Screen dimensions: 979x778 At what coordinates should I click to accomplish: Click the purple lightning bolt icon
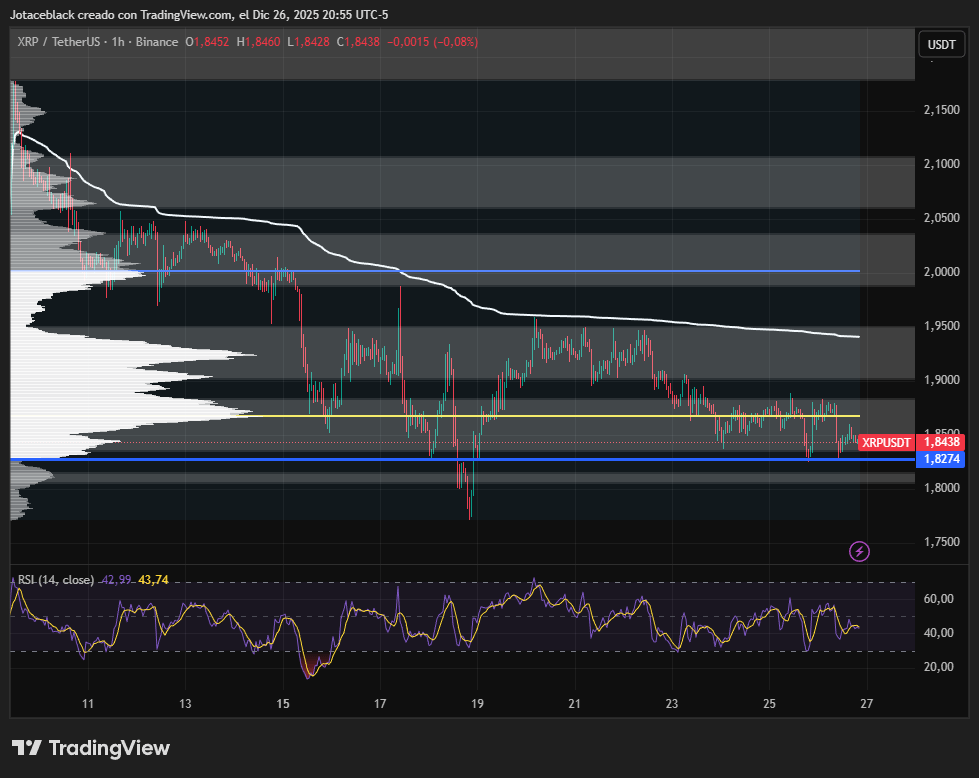point(858,551)
